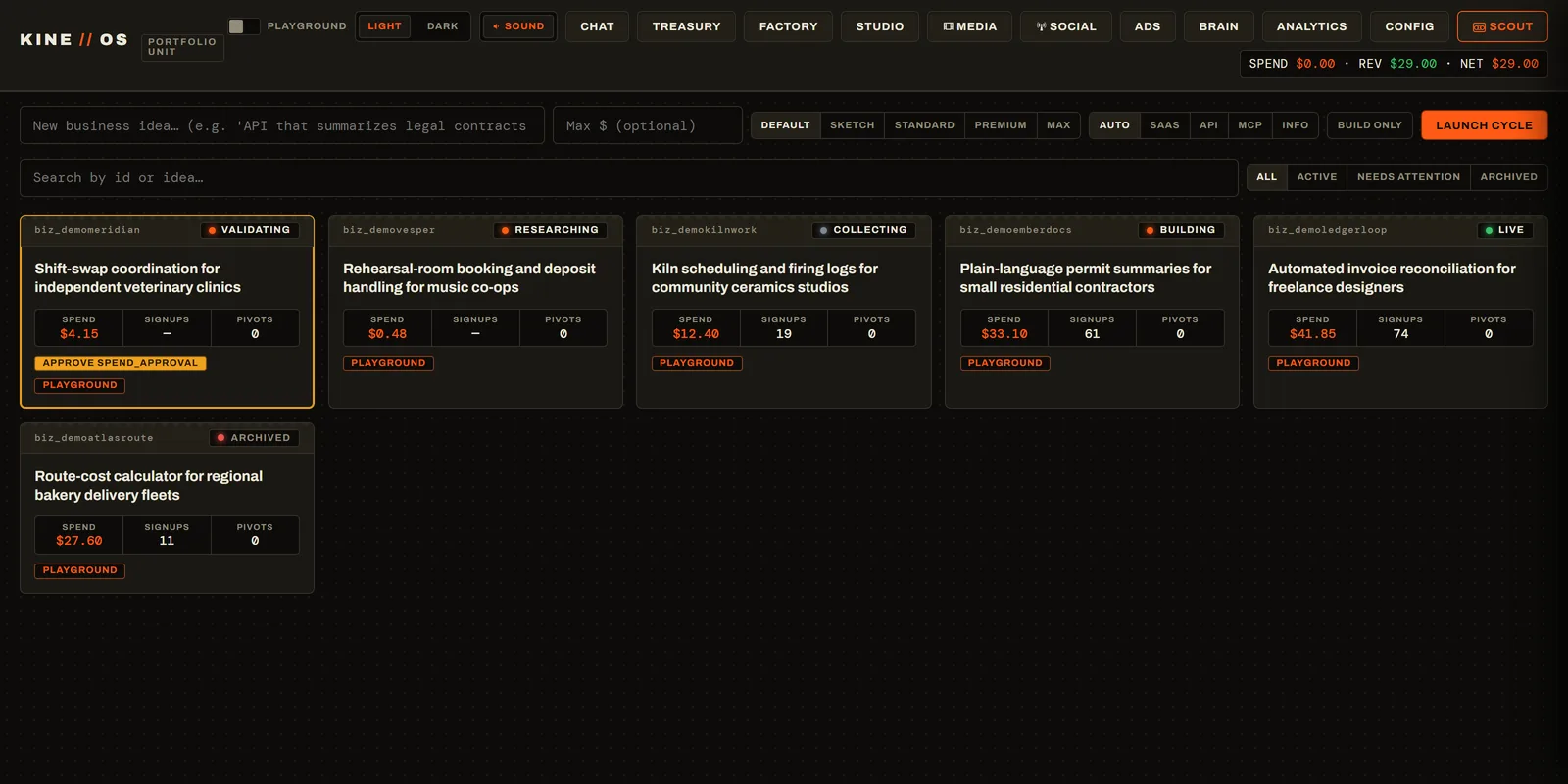Viewport: 1568px width, 784px height.
Task: Open the biz_demomeridian card
Action: [167, 312]
